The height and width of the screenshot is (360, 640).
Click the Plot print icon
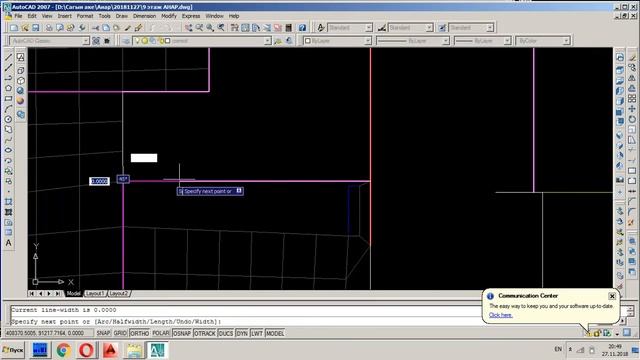49,28
